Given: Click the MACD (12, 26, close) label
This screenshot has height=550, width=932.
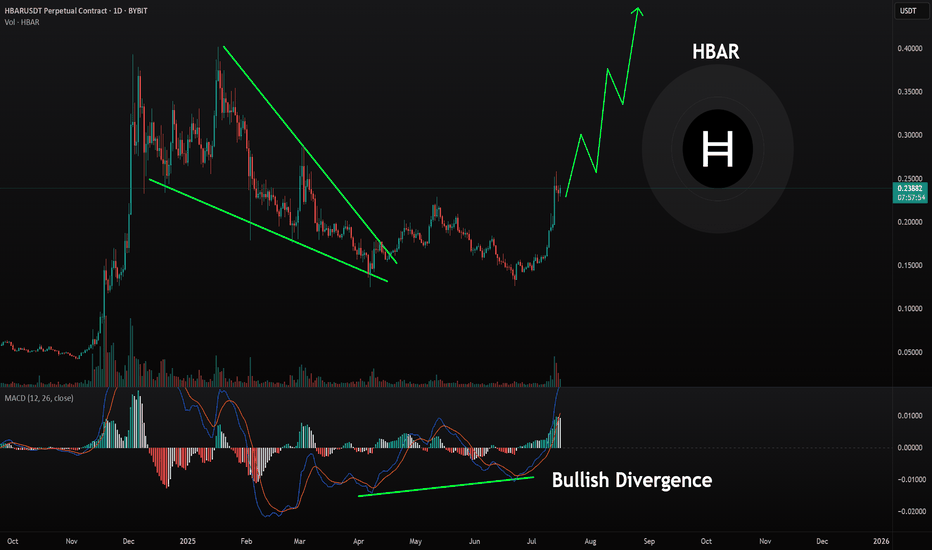Looking at the screenshot, I should pyautogui.click(x=39, y=398).
